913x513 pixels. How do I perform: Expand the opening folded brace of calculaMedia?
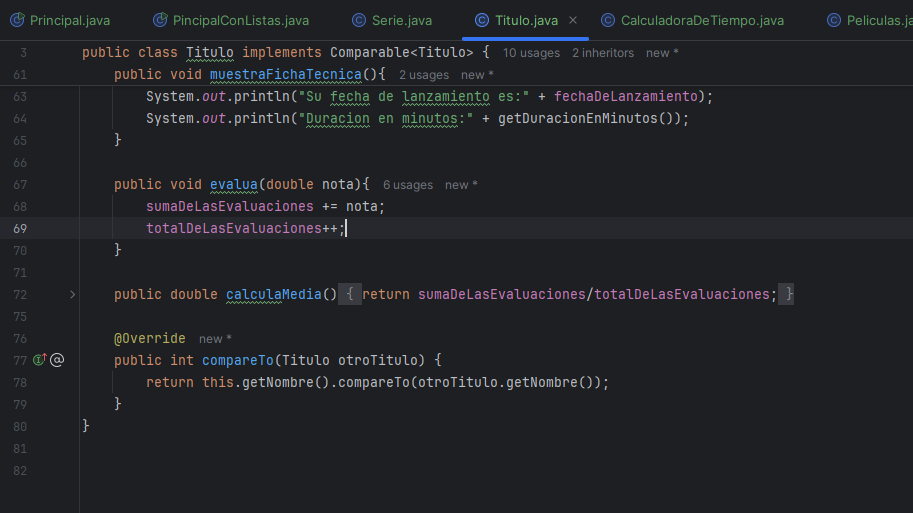point(350,294)
